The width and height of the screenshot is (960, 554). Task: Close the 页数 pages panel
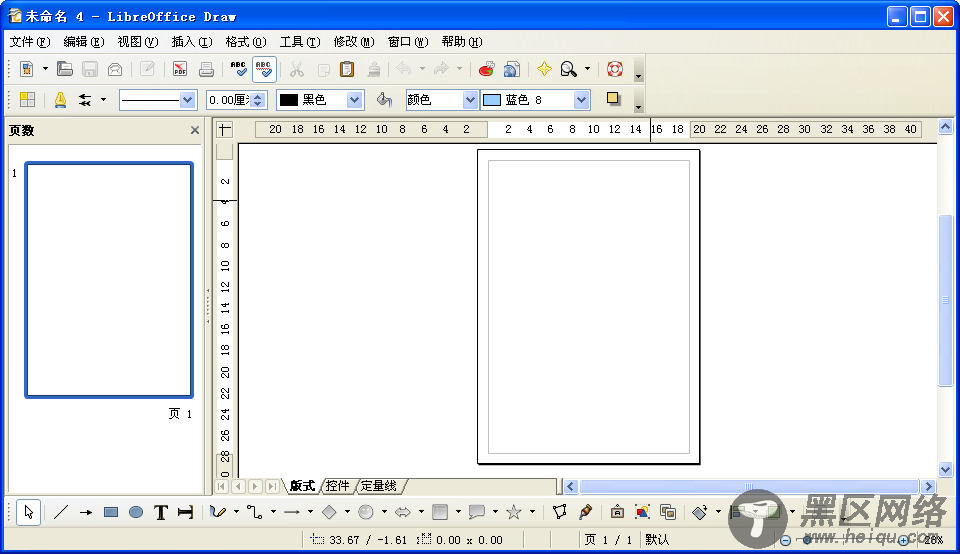(x=195, y=130)
